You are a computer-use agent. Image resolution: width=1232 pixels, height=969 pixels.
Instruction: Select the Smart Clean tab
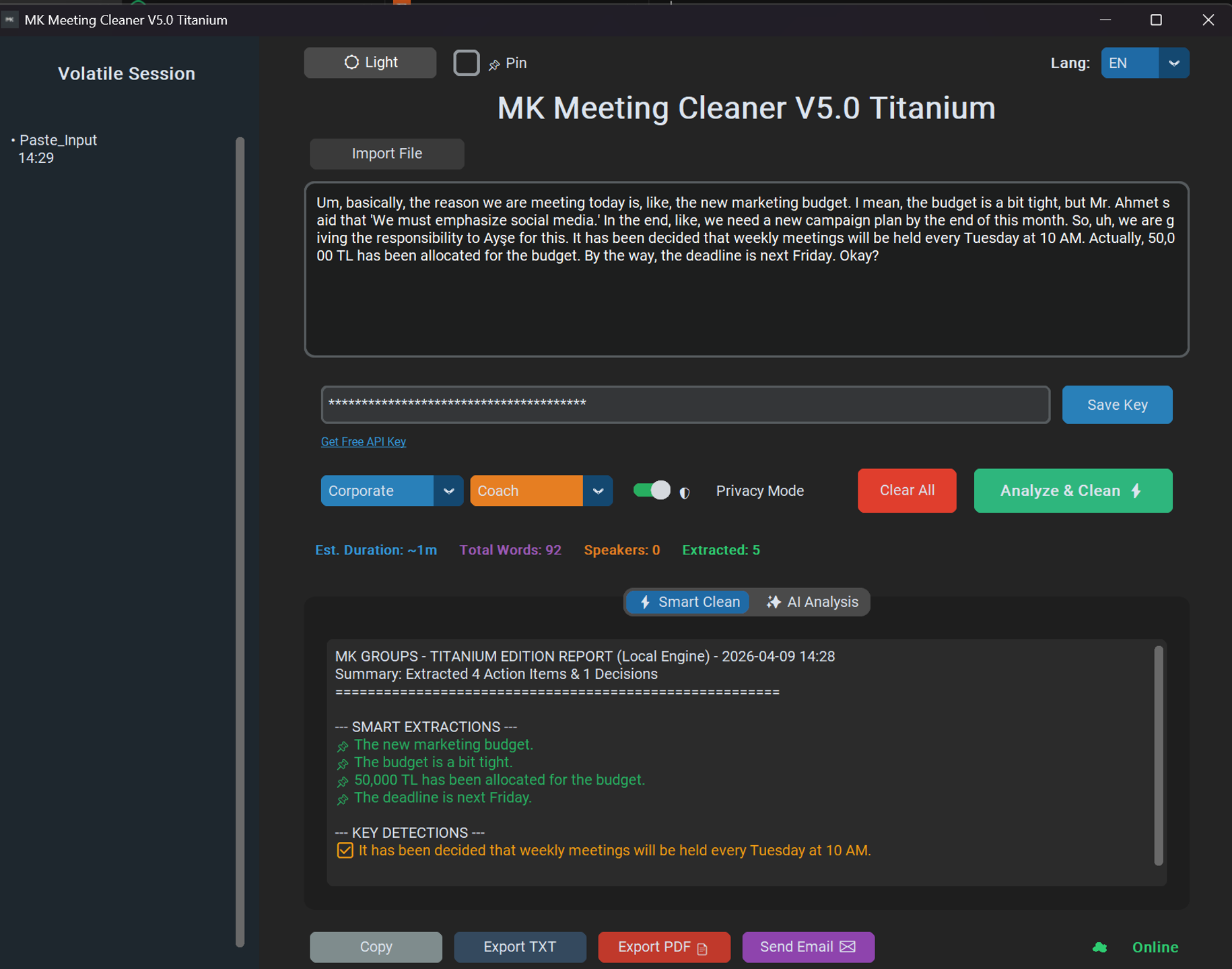[x=689, y=602]
